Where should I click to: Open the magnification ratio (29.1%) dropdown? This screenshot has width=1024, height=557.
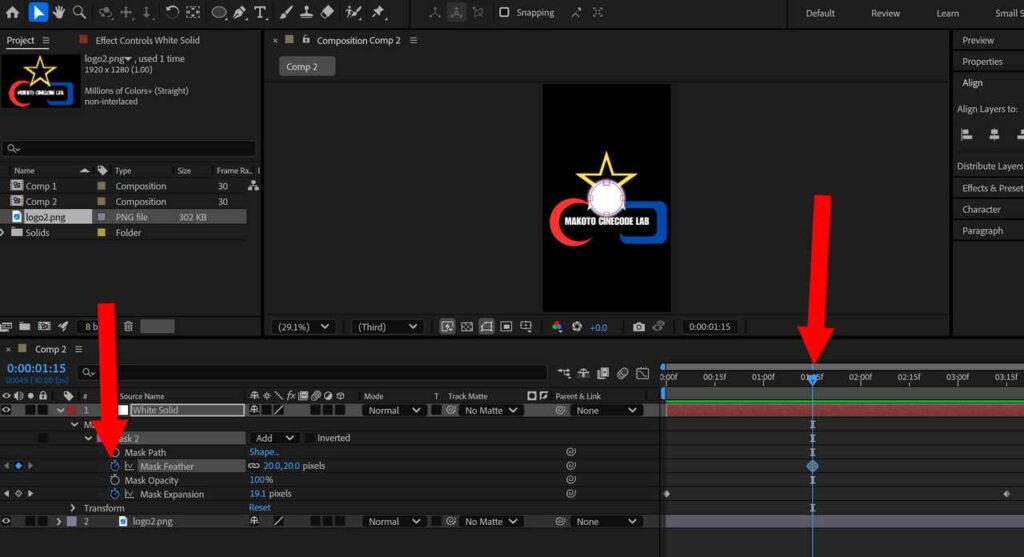(304, 326)
